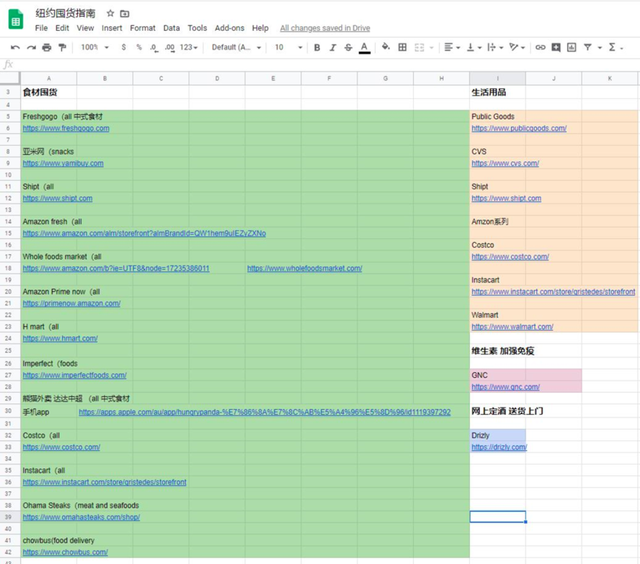
Task: Increase decimal places icon
Action: [170, 48]
